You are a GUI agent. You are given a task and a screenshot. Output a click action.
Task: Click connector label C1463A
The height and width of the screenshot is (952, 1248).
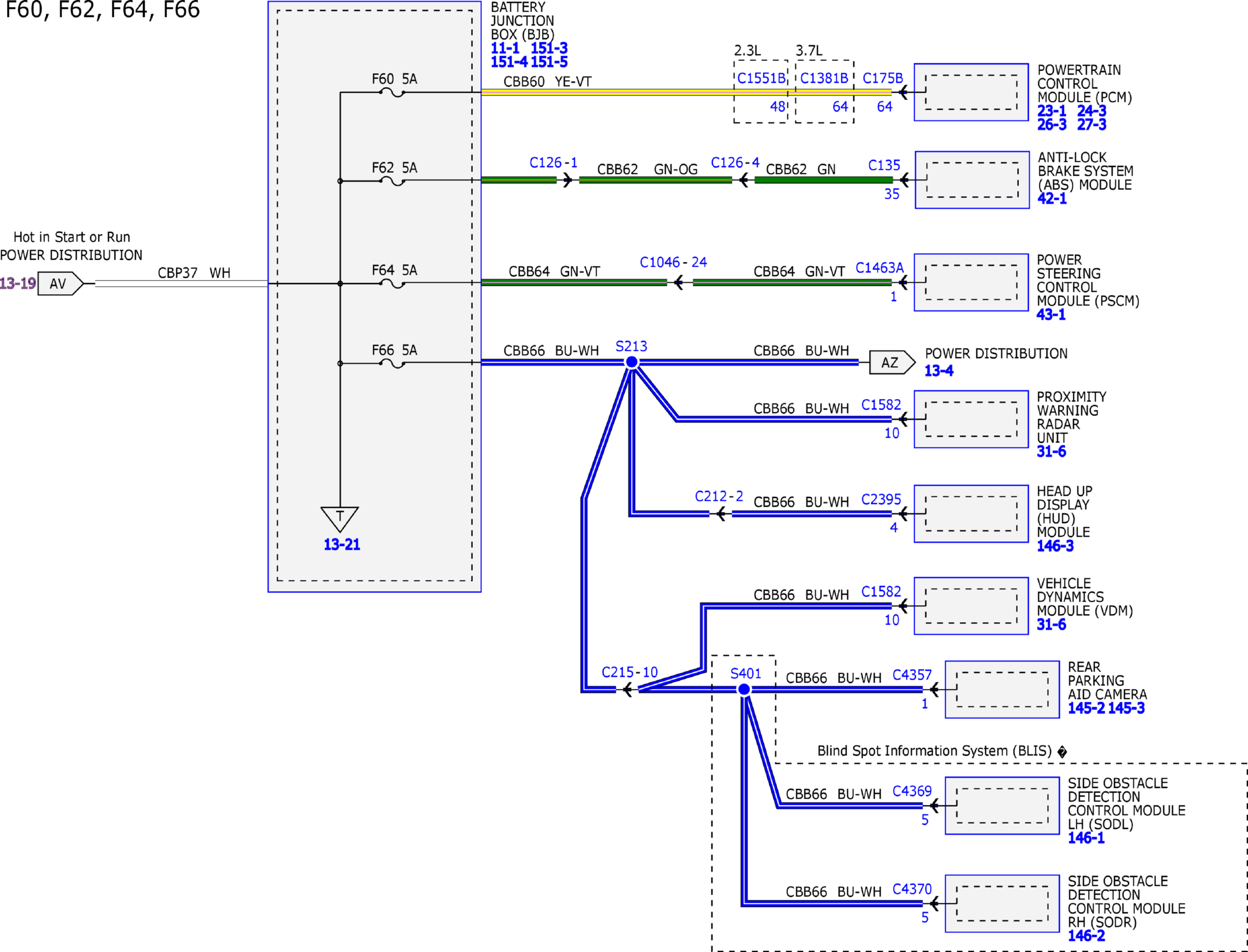(x=879, y=268)
